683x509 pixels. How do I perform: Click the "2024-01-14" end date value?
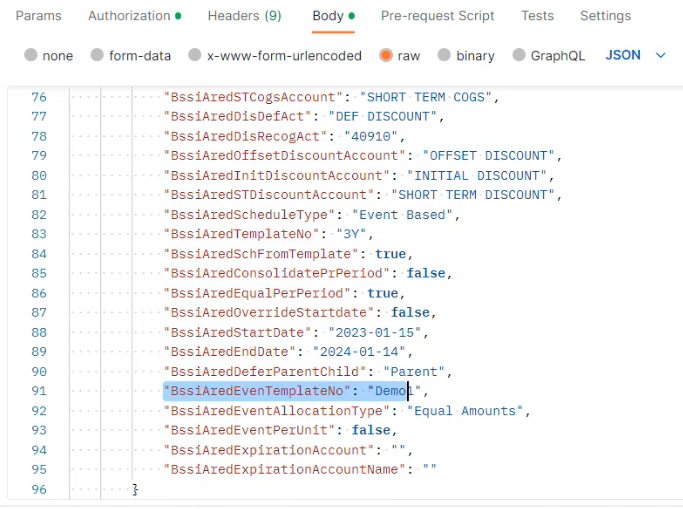359,351
